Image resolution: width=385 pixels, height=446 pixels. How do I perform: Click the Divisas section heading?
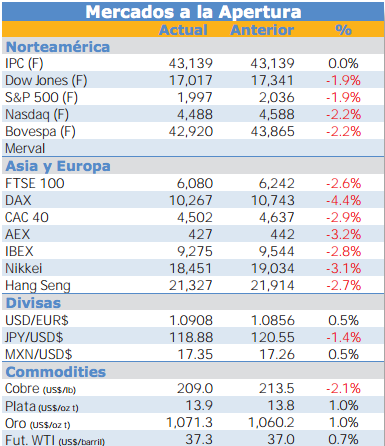(33, 303)
